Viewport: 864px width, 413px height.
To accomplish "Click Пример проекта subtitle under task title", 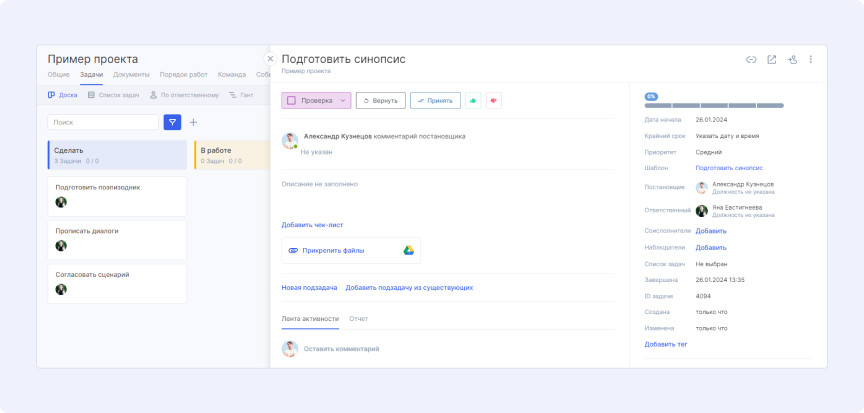I will coord(306,71).
